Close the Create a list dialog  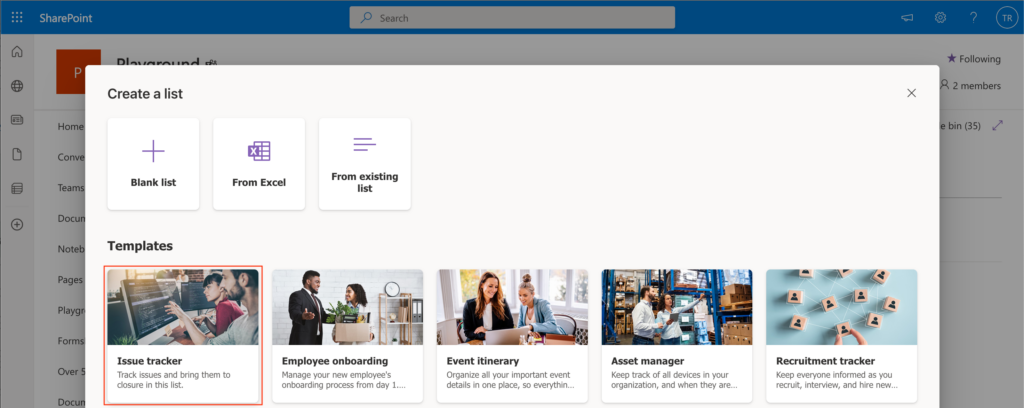[x=912, y=93]
